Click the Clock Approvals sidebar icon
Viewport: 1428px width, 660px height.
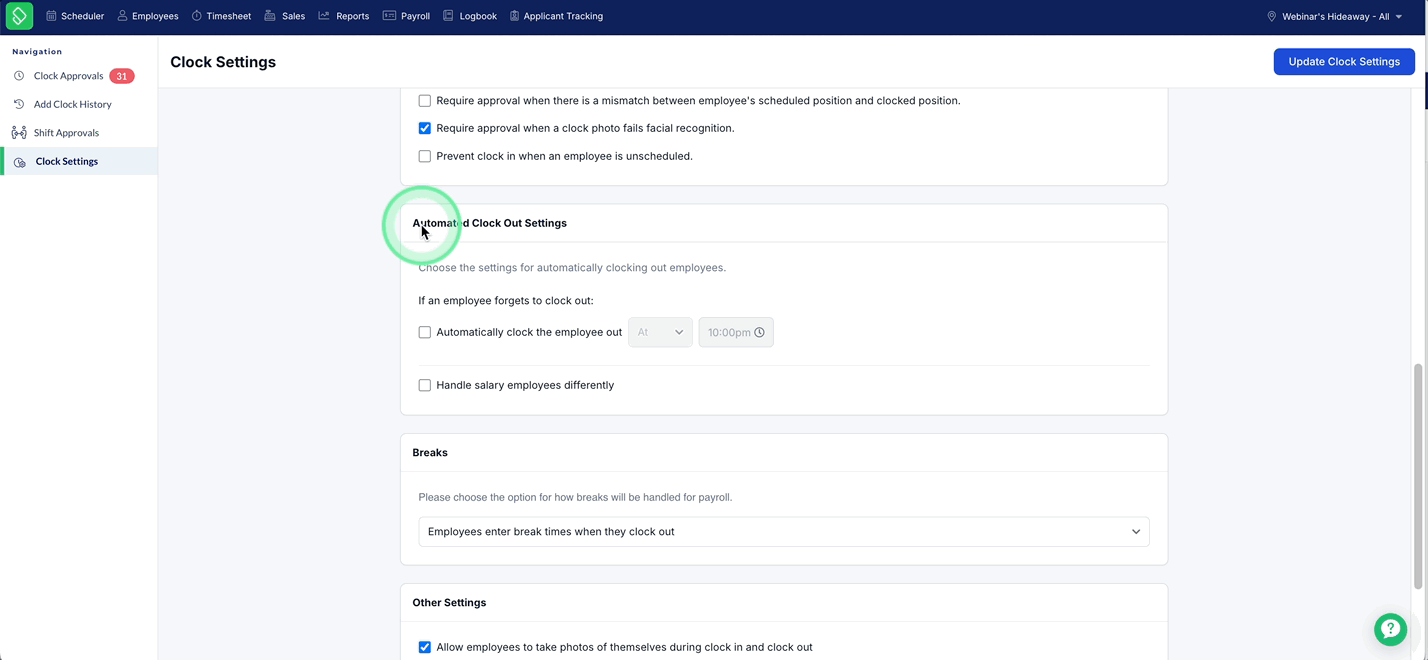pyautogui.click(x=19, y=76)
